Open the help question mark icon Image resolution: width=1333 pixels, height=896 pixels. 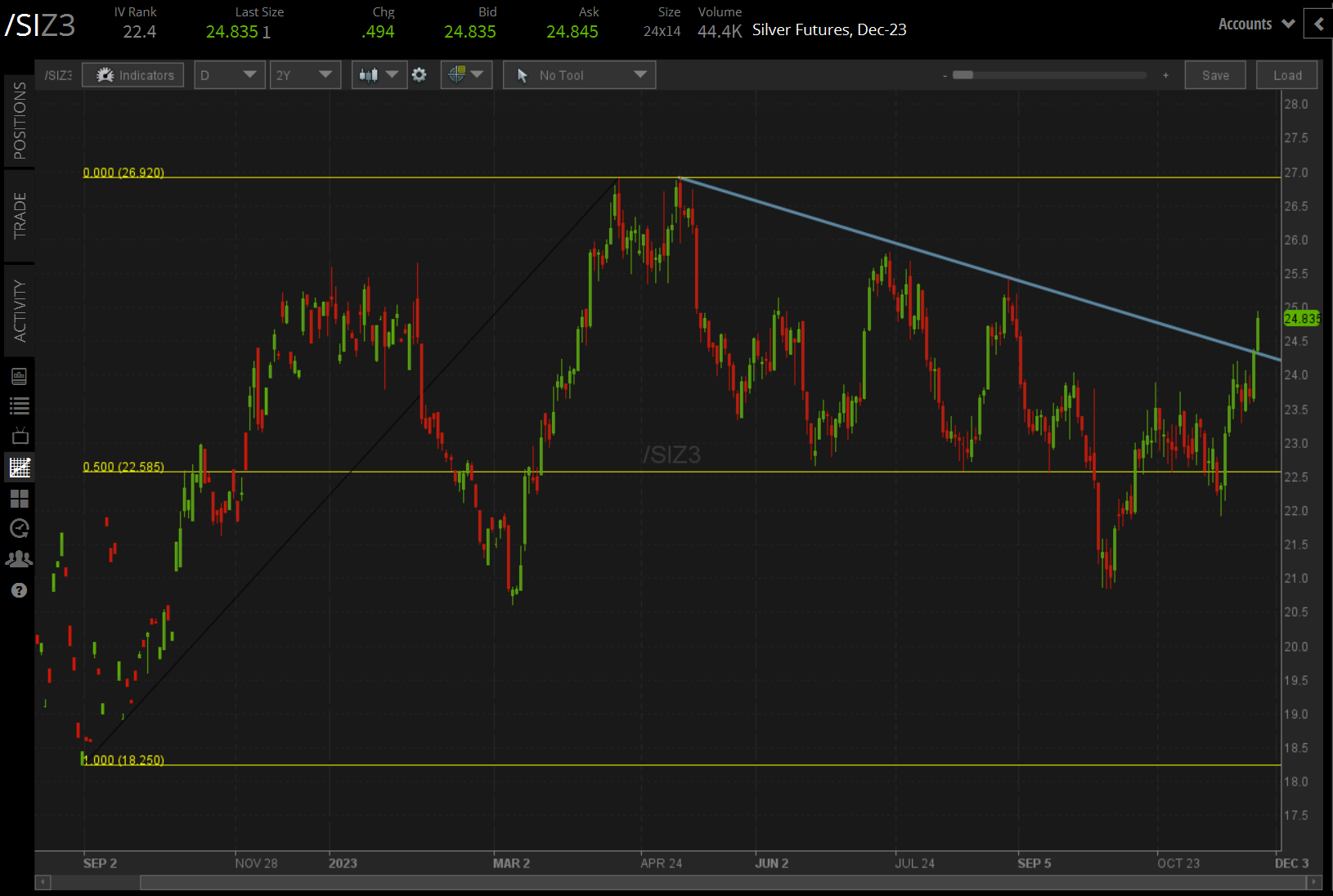[20, 590]
